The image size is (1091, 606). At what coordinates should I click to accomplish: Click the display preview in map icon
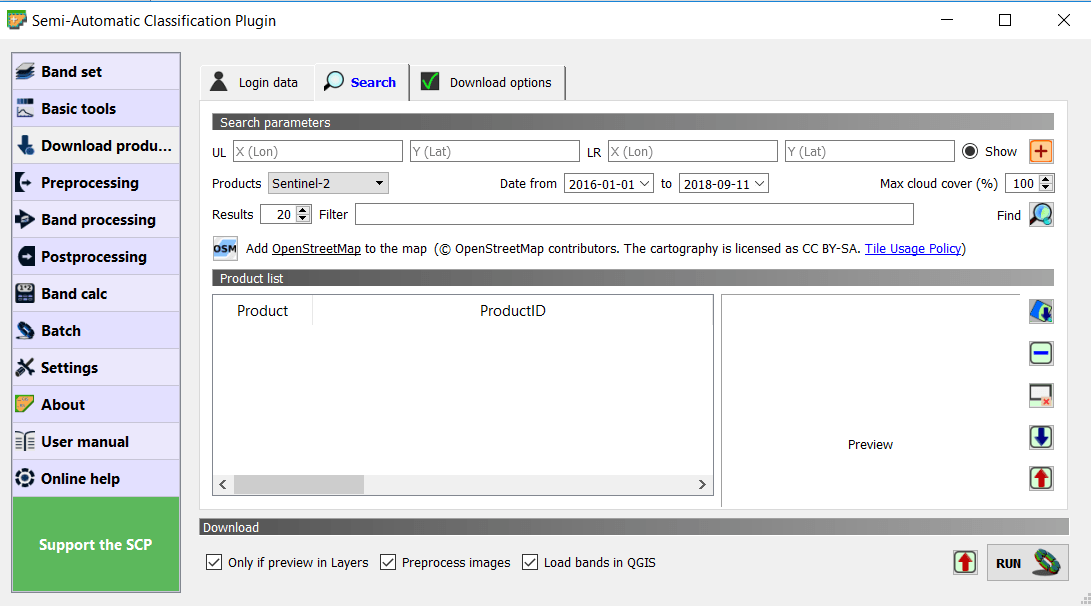[x=1041, y=311]
